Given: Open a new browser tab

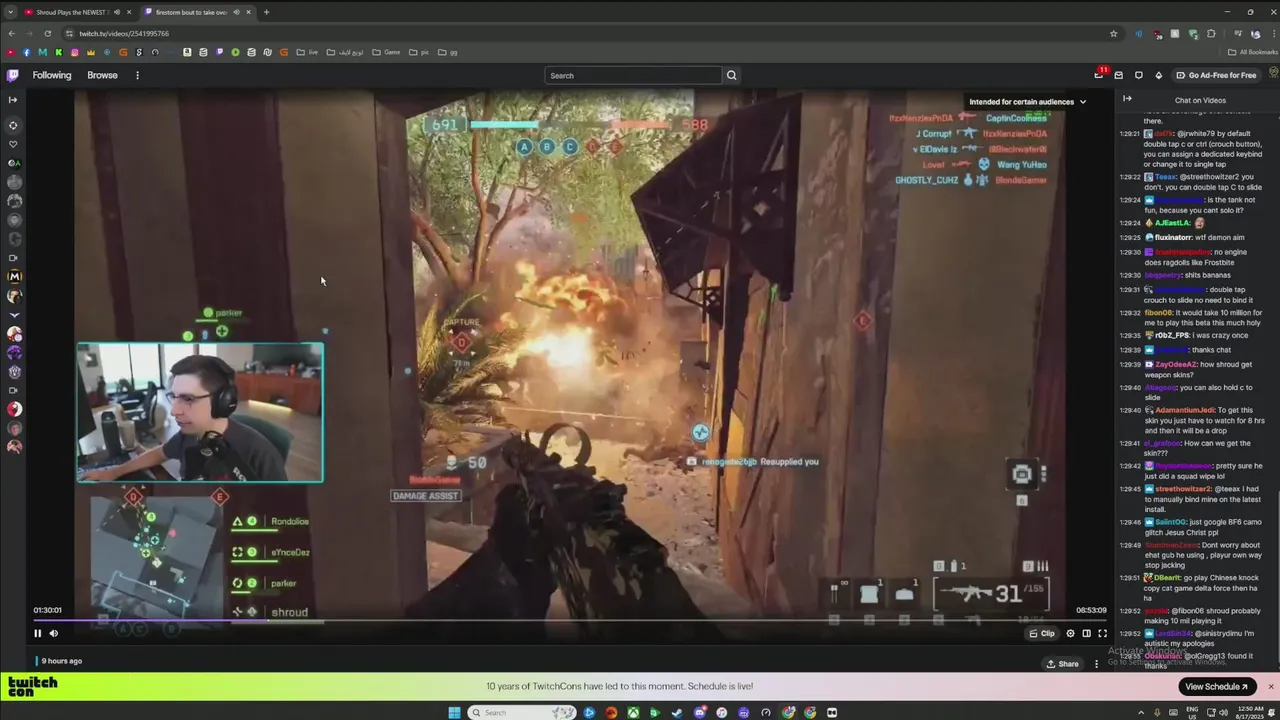Looking at the screenshot, I should coord(266,12).
